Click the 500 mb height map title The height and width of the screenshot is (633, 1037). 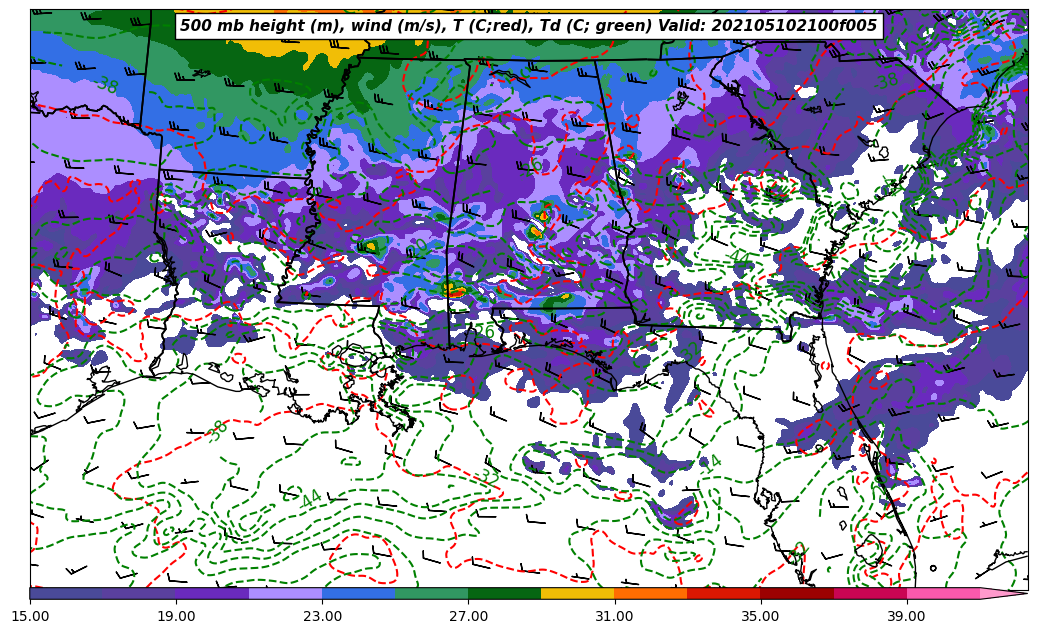(x=529, y=26)
